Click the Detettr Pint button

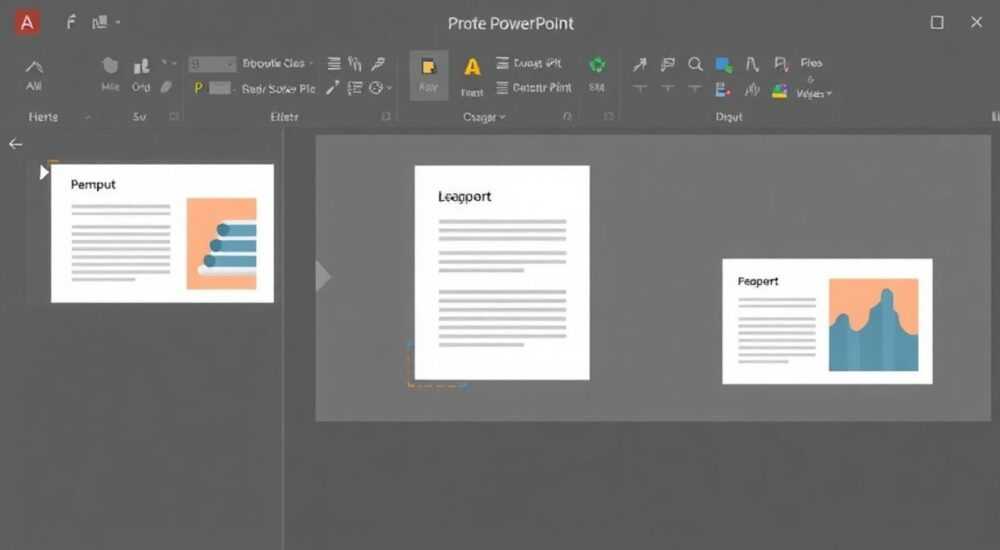(x=534, y=87)
